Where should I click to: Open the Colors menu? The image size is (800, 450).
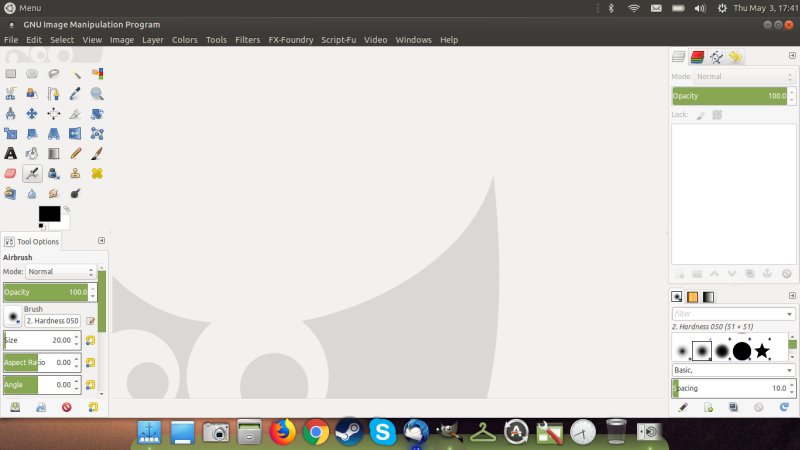click(x=185, y=40)
